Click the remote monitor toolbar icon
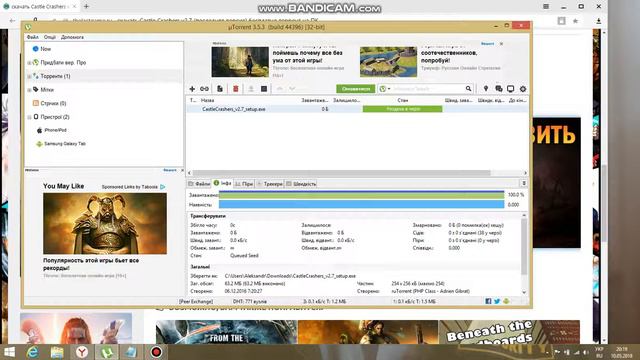 pyautogui.click(x=511, y=89)
